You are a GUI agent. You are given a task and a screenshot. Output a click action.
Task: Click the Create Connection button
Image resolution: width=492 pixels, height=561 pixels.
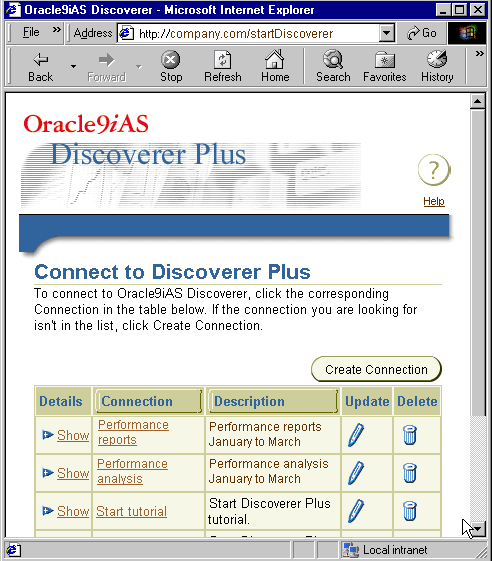[376, 369]
